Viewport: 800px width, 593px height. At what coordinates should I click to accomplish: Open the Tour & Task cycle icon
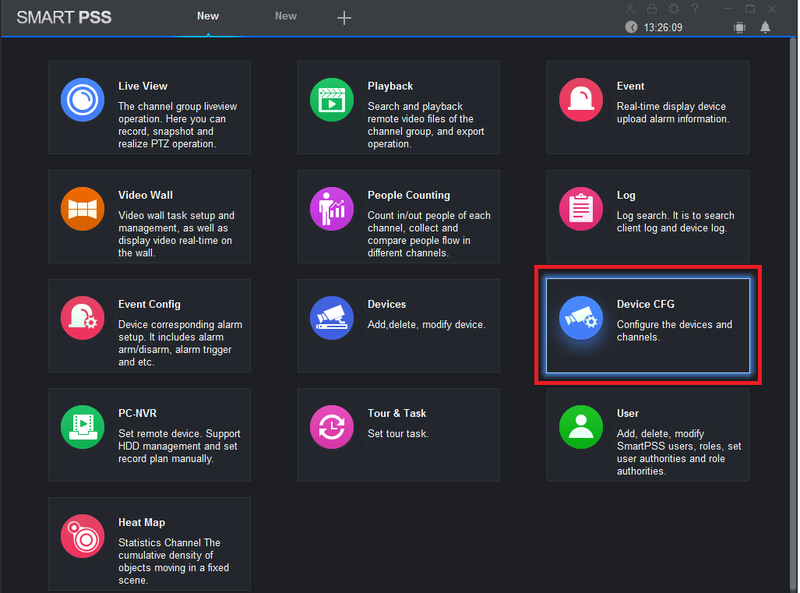(332, 427)
